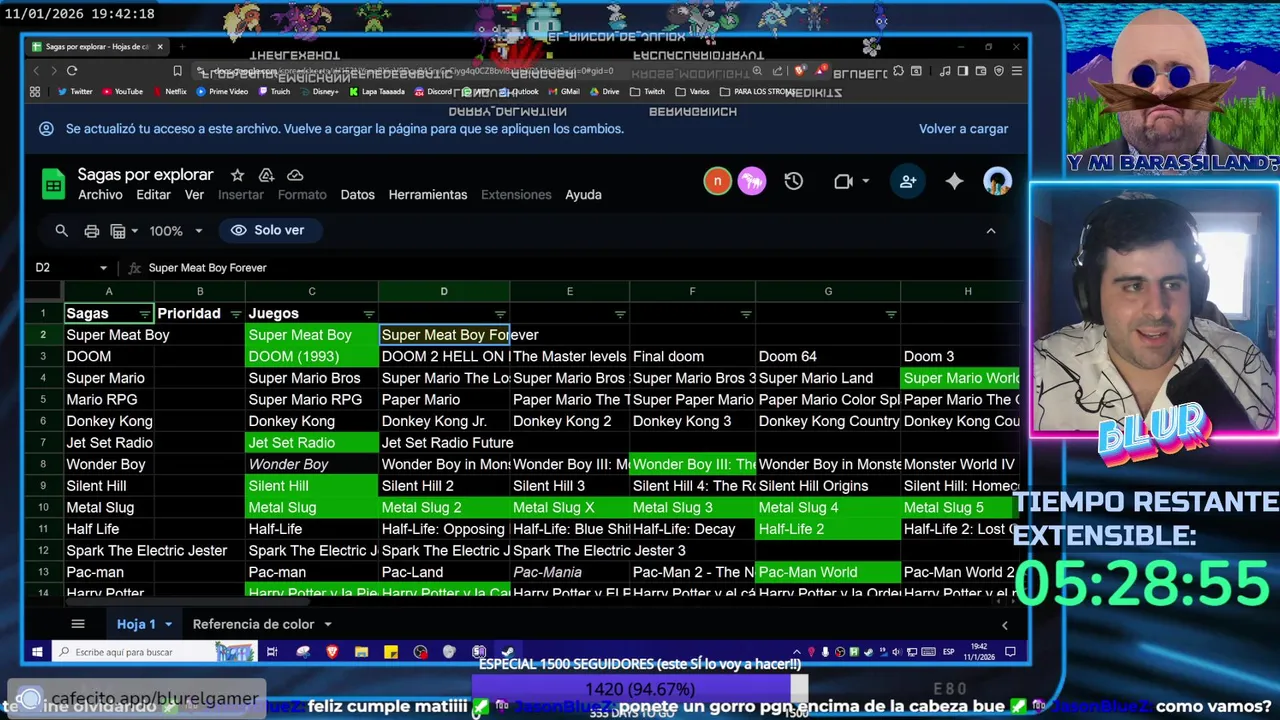The width and height of the screenshot is (1280, 720).
Task: Open the Google Sheets home icon
Action: click(53, 184)
